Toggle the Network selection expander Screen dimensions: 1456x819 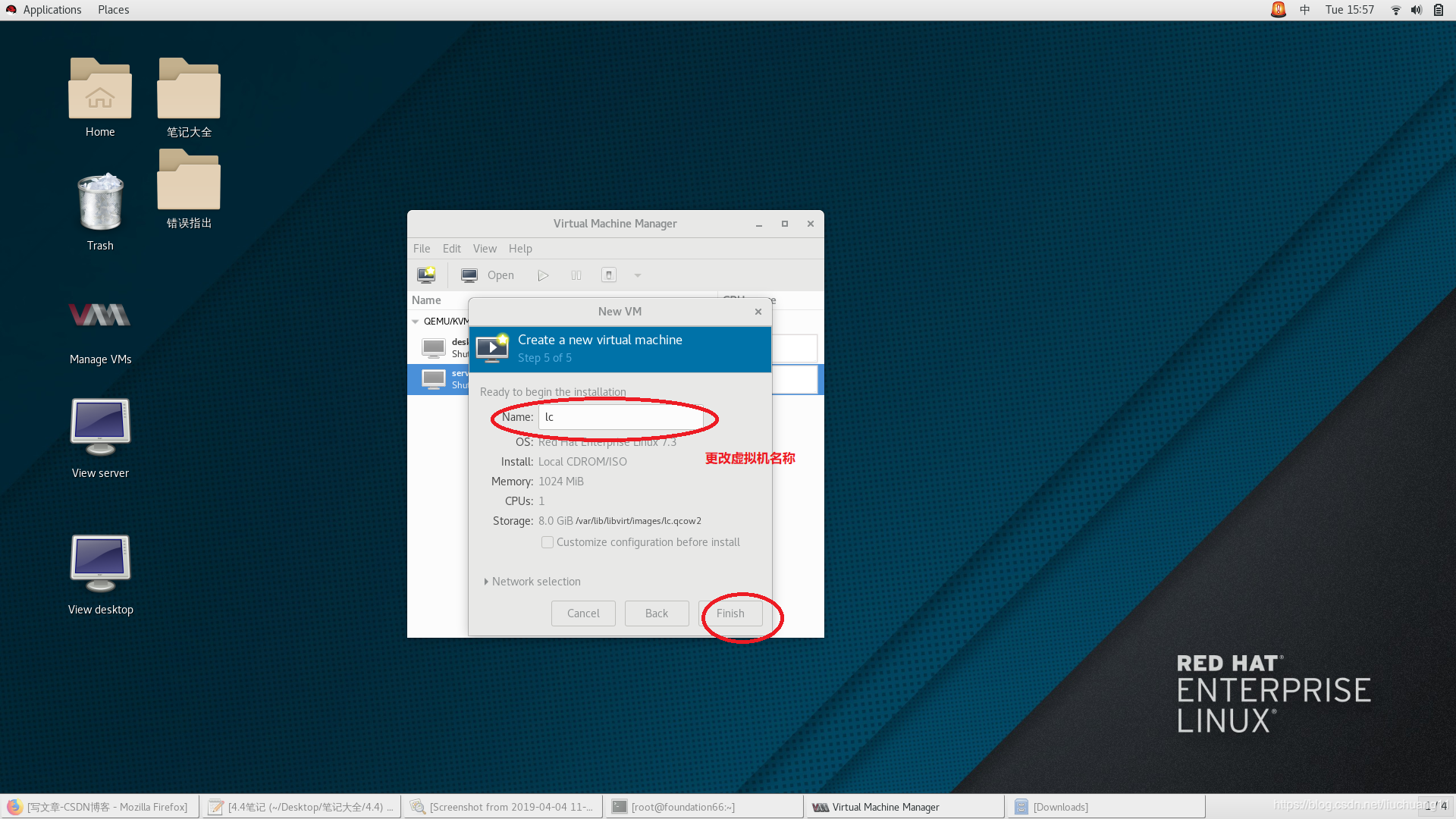pyautogui.click(x=487, y=581)
